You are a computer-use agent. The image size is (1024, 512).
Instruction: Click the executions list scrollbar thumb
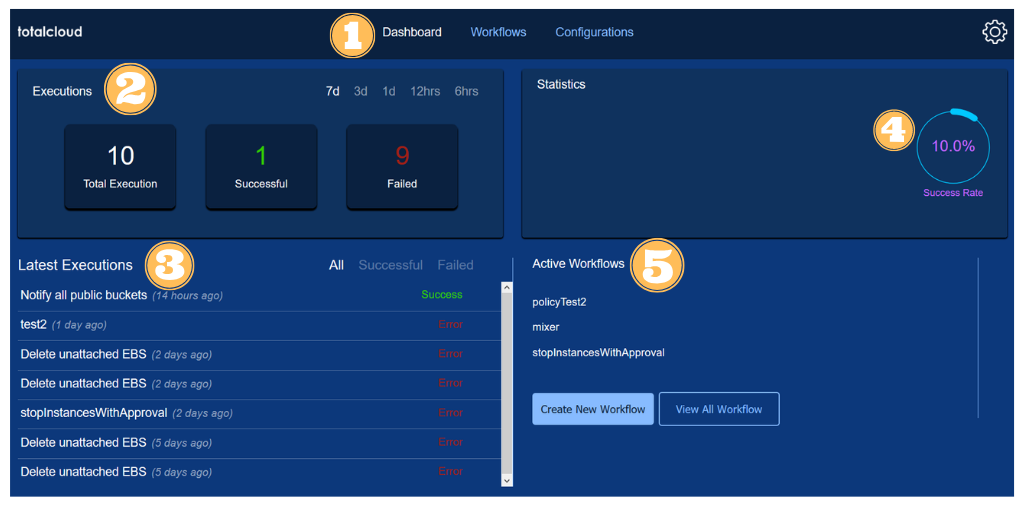pyautogui.click(x=507, y=383)
